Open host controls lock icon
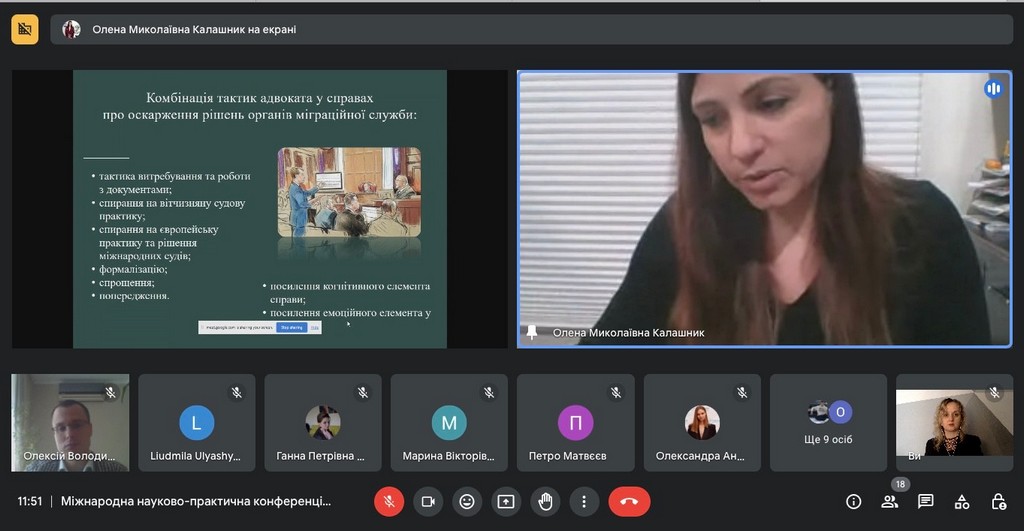1024x531 pixels. coord(998,501)
